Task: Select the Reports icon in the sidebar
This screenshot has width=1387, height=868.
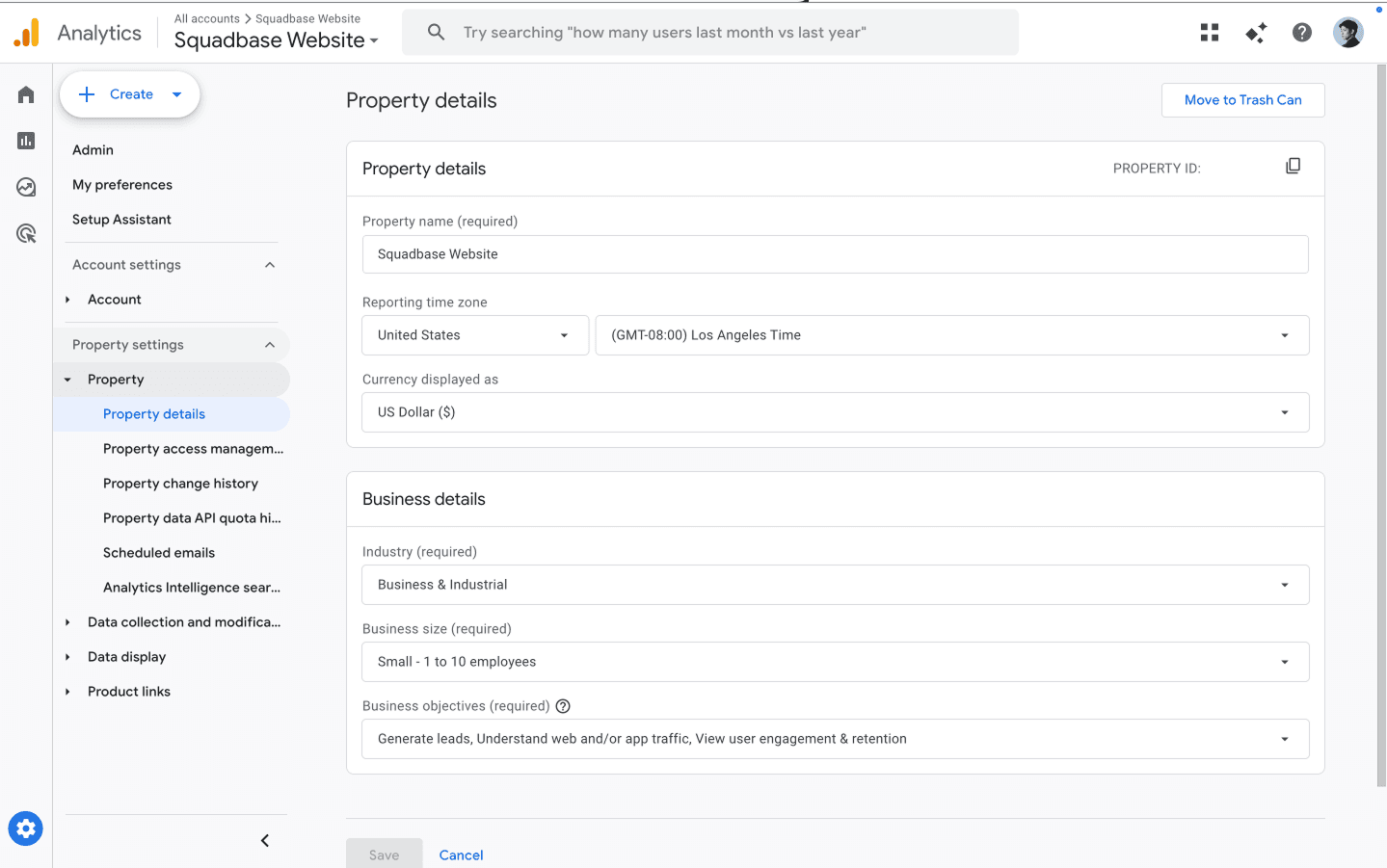Action: click(x=25, y=140)
